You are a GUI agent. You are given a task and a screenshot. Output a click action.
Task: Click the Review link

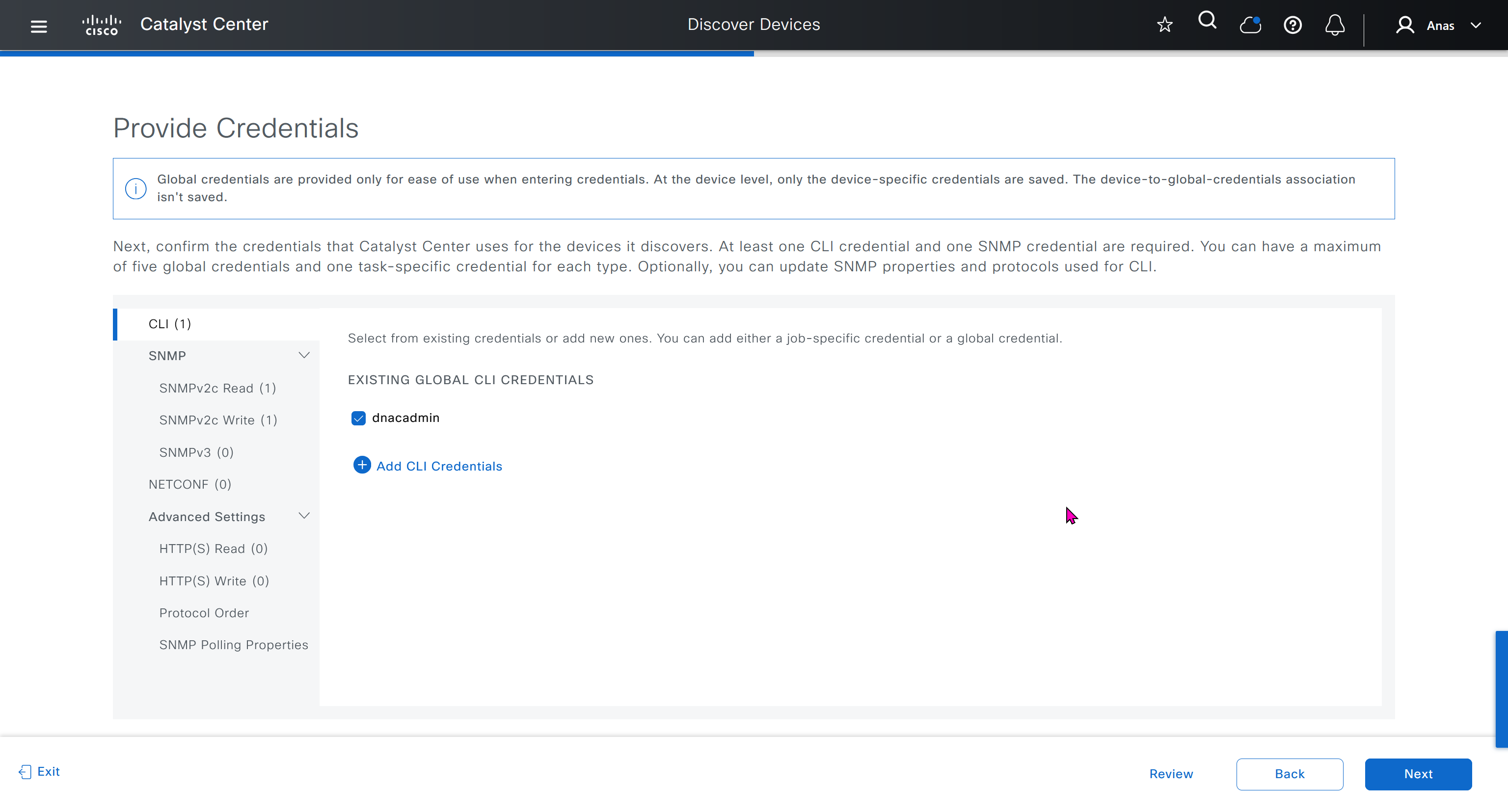(1171, 773)
